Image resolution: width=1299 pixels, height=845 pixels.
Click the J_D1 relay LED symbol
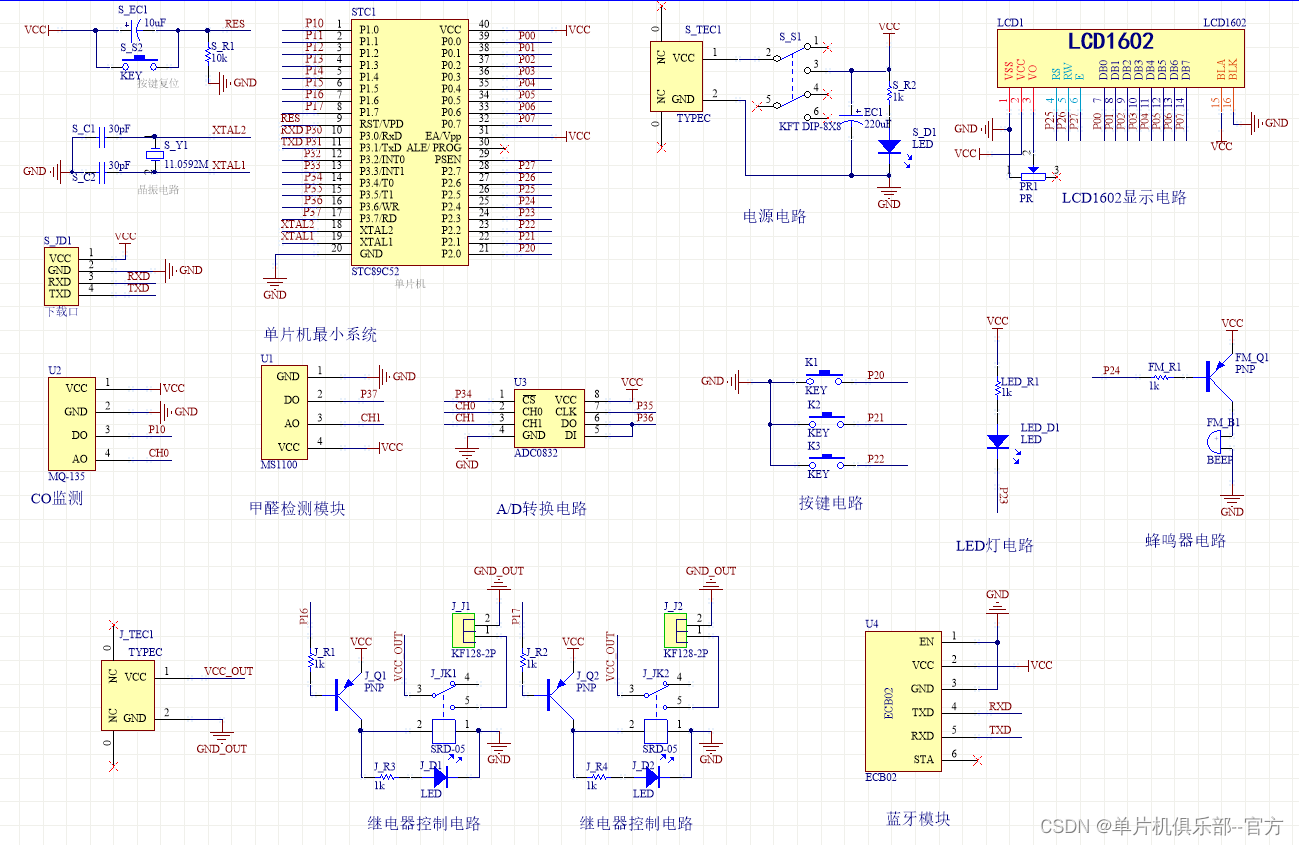[440, 775]
